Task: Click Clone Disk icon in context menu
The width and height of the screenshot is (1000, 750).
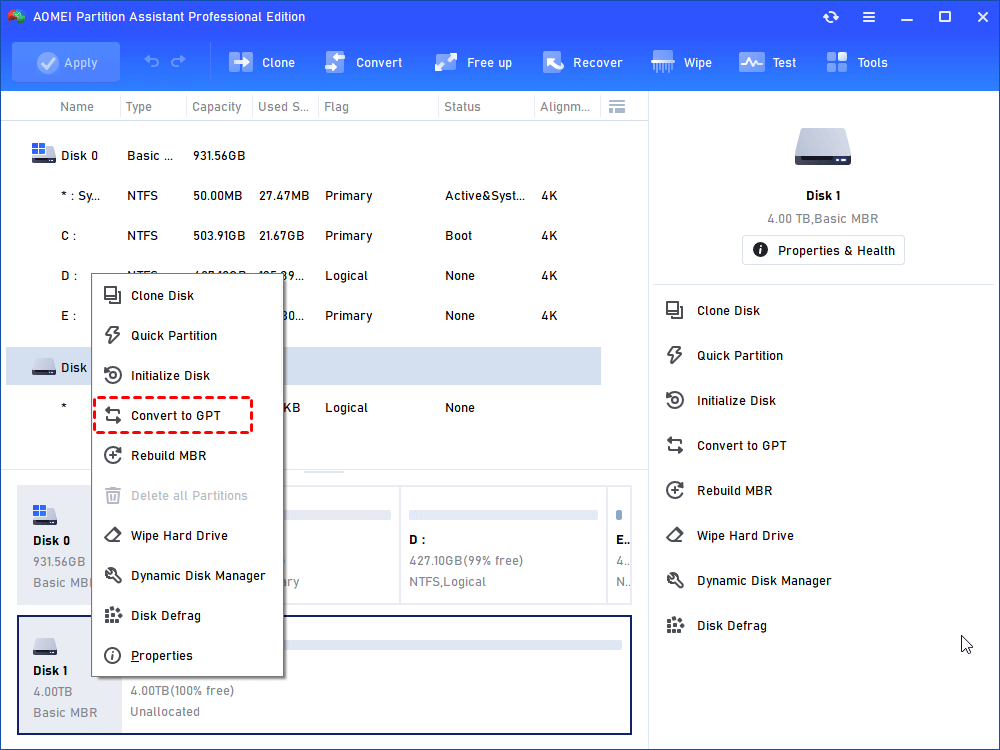Action: pos(113,295)
